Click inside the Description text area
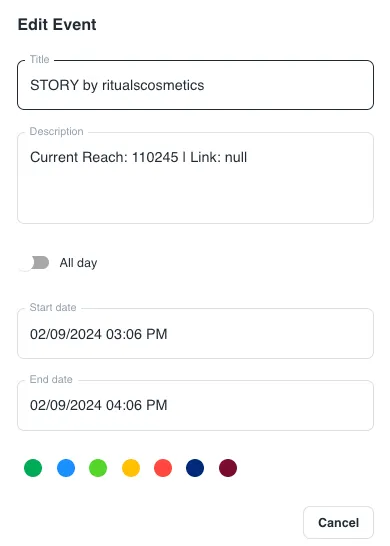The image size is (390, 546). pos(195,178)
